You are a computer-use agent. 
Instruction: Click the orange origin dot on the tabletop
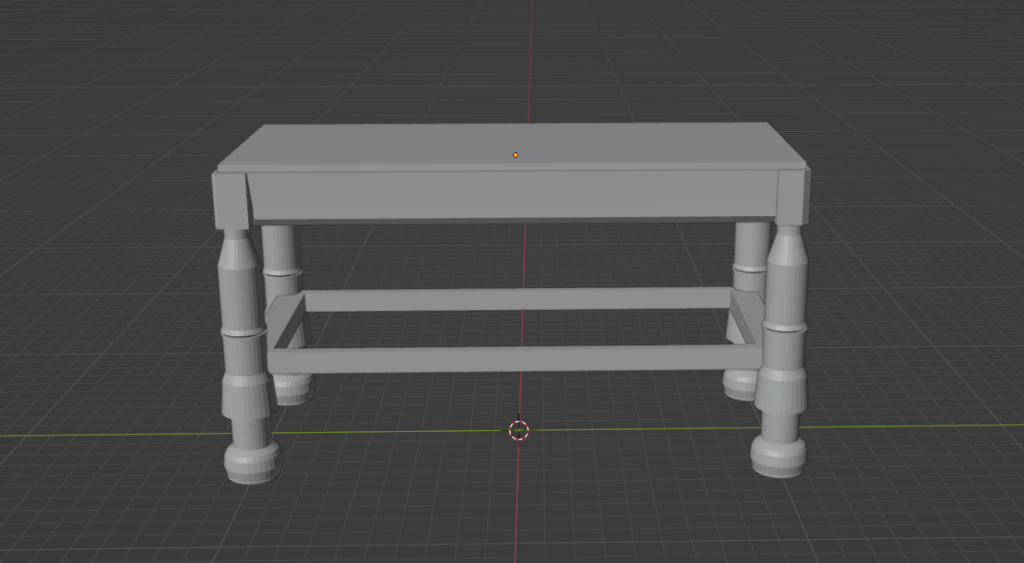tap(516, 155)
